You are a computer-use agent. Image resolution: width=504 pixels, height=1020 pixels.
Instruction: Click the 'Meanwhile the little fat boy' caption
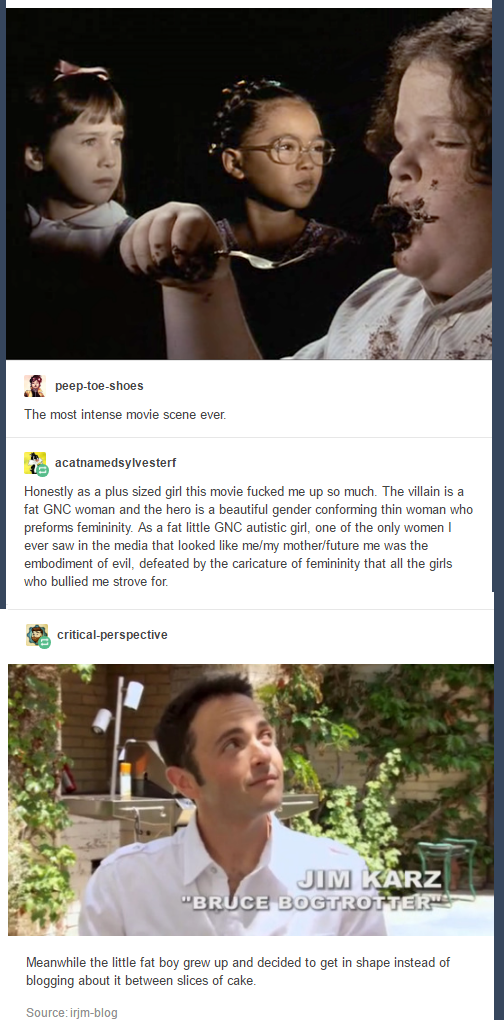pyautogui.click(x=238, y=971)
